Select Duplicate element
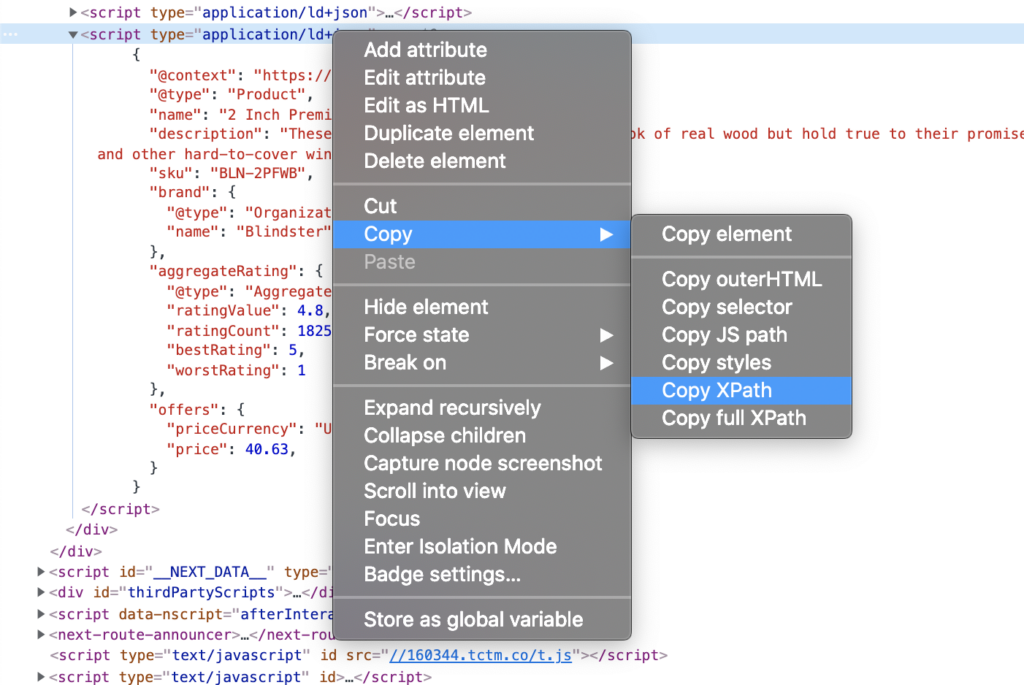This screenshot has height=685, width=1024. [449, 134]
